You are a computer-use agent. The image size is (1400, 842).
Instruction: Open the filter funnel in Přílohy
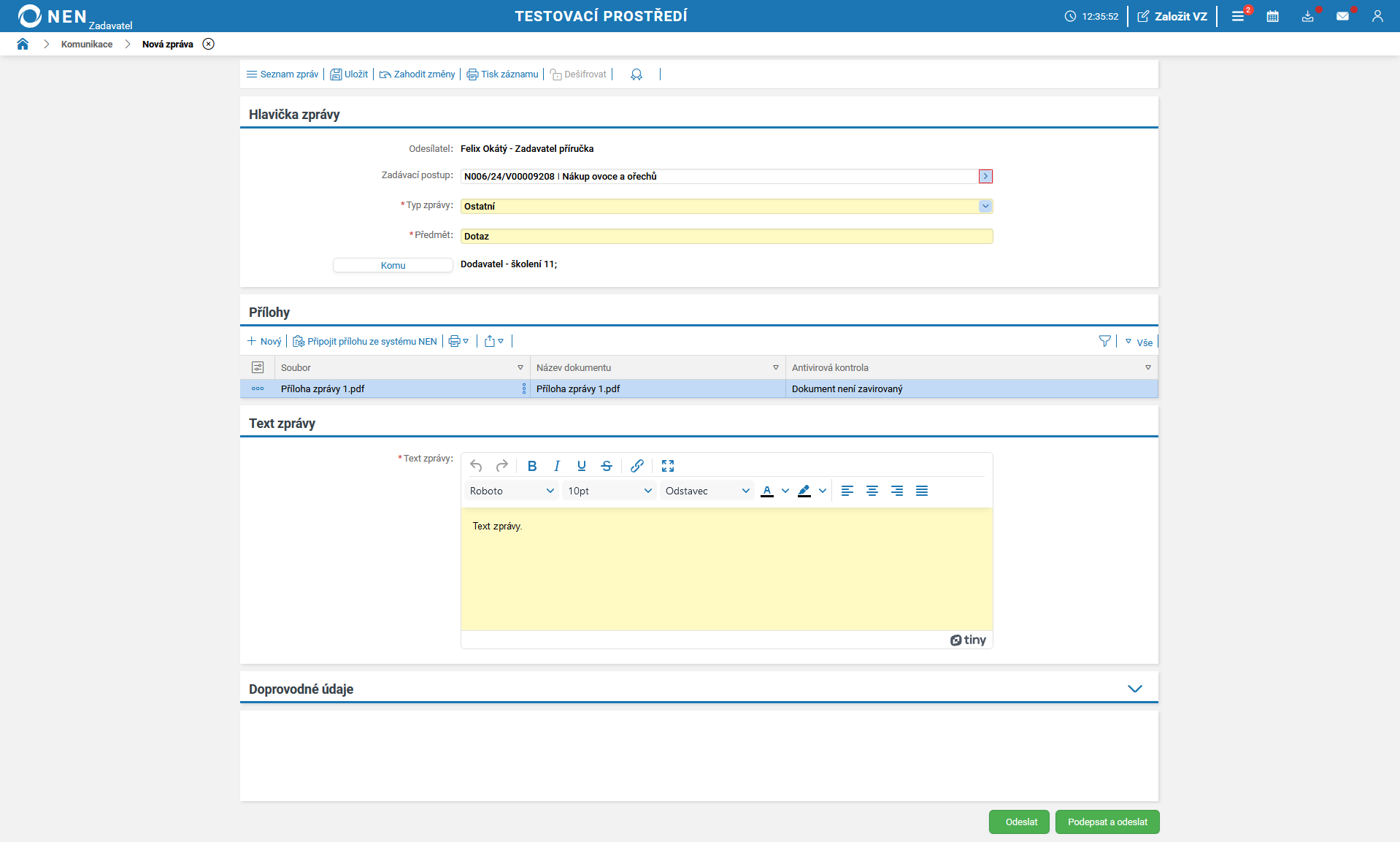point(1104,341)
